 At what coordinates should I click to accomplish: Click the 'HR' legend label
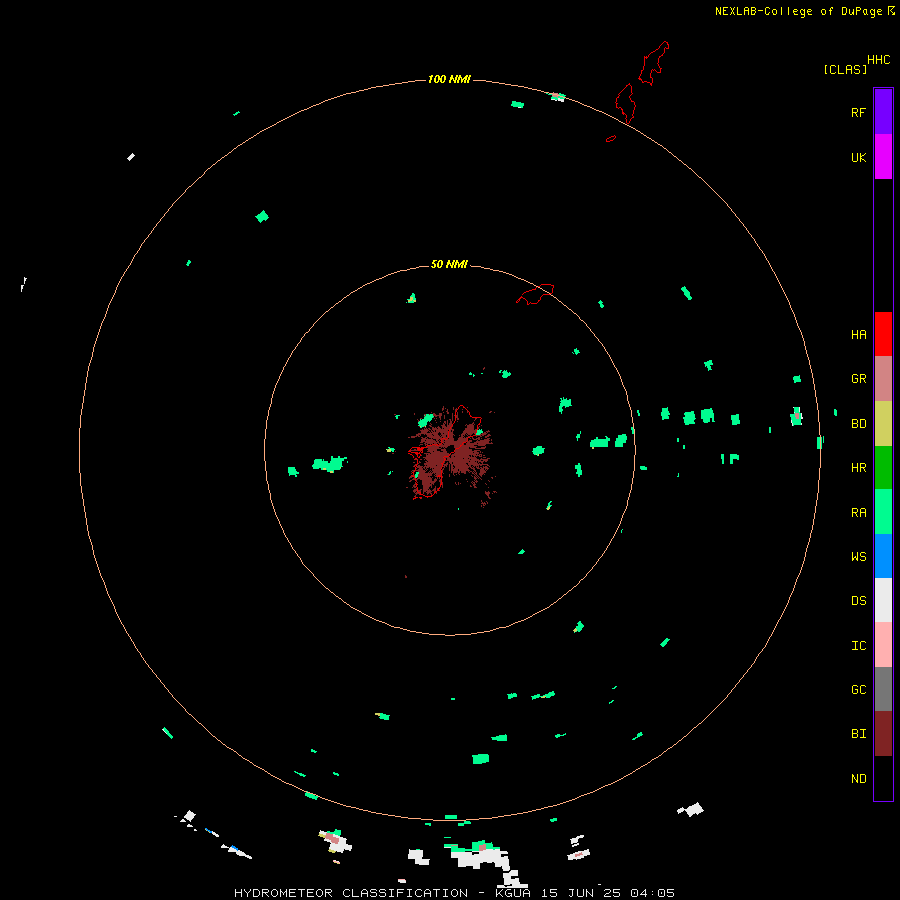[x=858, y=468]
